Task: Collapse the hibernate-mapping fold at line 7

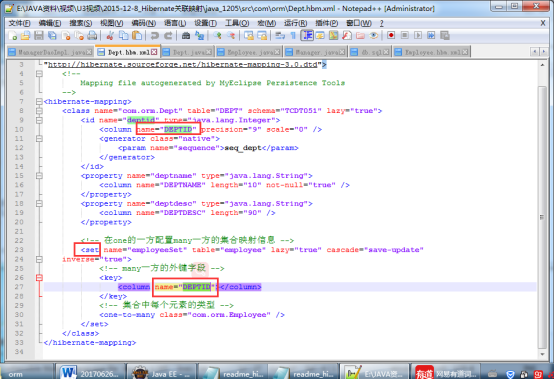Action: coord(39,102)
